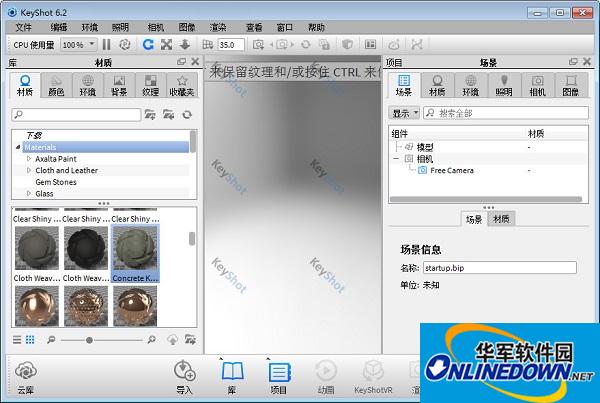Click the refresh library icon
The height and width of the screenshot is (403, 600).
point(187,114)
